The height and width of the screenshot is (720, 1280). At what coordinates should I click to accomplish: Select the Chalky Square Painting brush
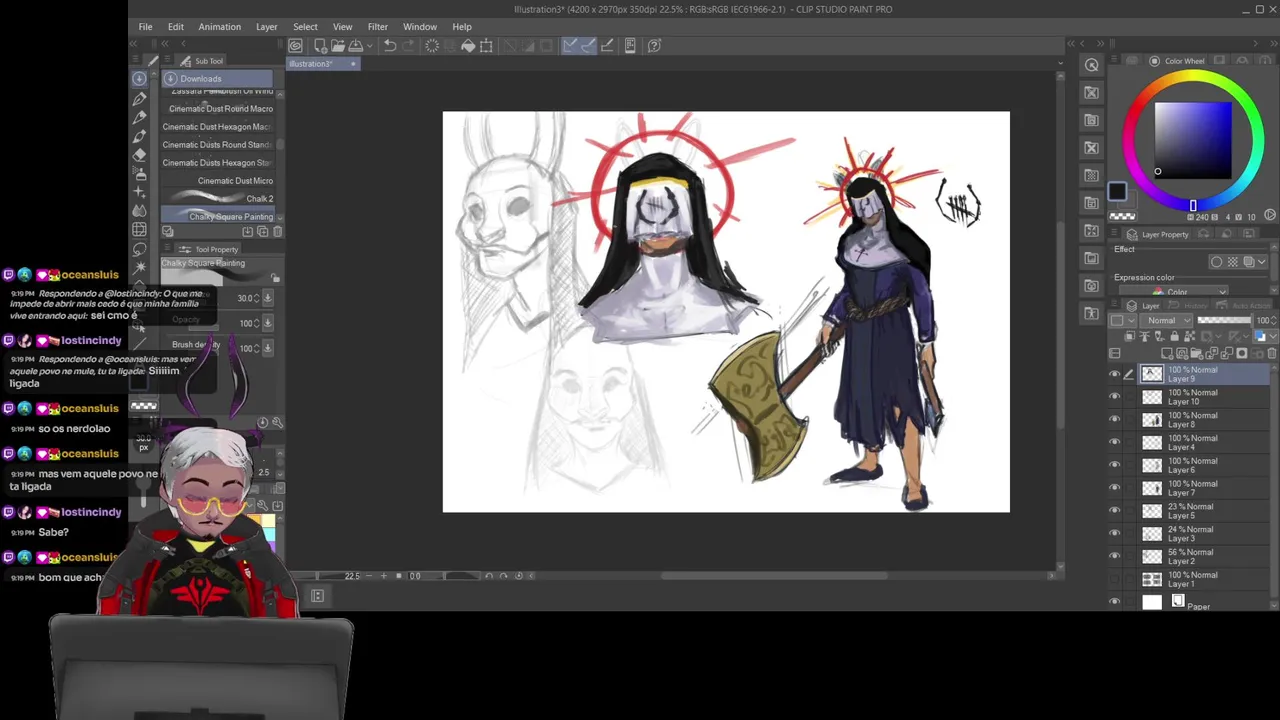click(218, 217)
